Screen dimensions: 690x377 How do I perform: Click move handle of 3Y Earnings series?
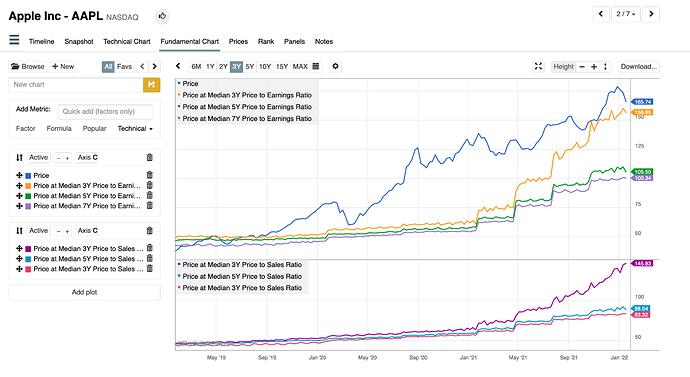pos(19,186)
